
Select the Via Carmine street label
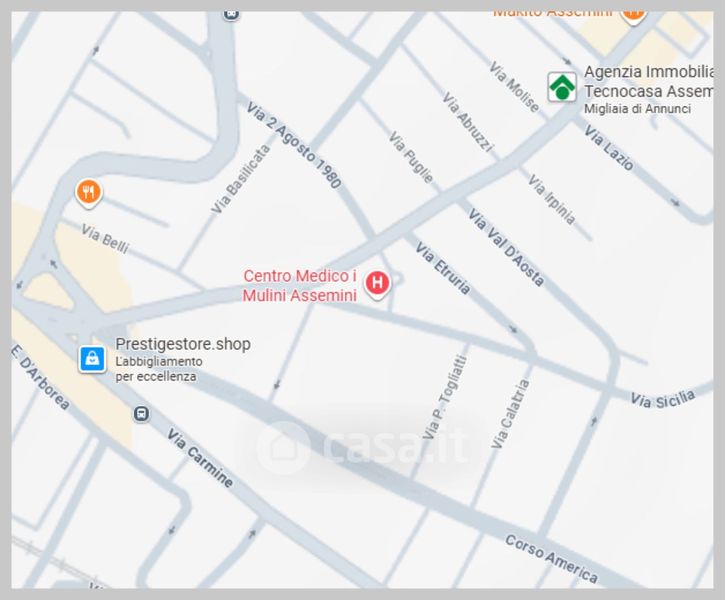pyautogui.click(x=200, y=458)
